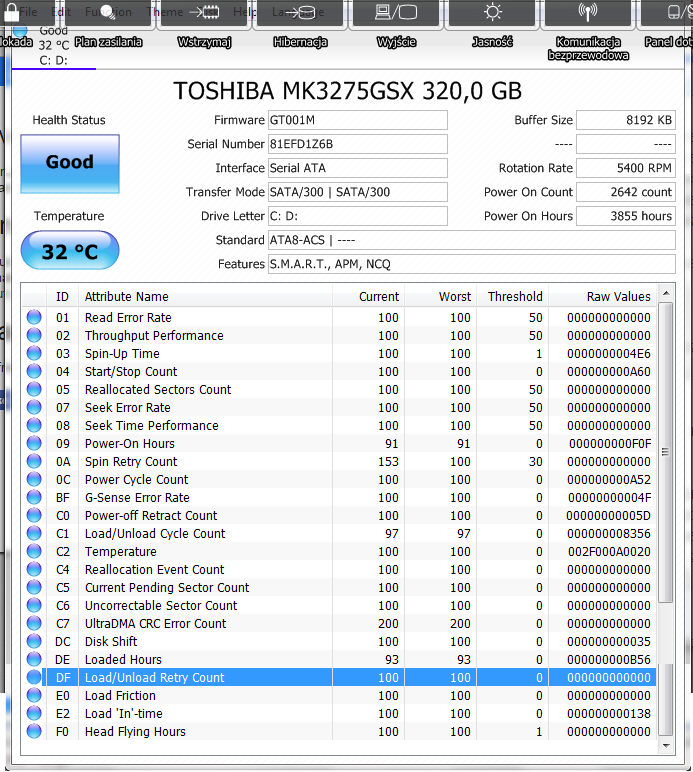693x772 pixels.
Task: Click status circle for G-Sense Error Rate
Action: (x=34, y=497)
